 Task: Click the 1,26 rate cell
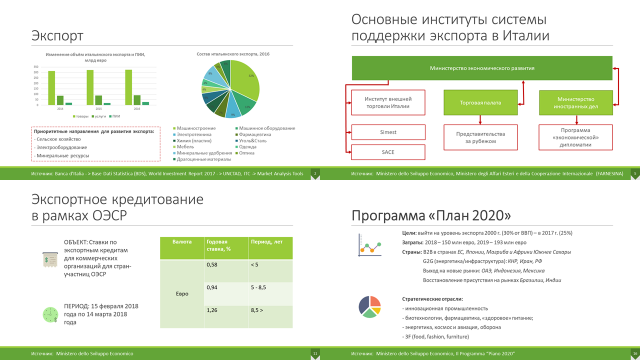tap(226, 316)
